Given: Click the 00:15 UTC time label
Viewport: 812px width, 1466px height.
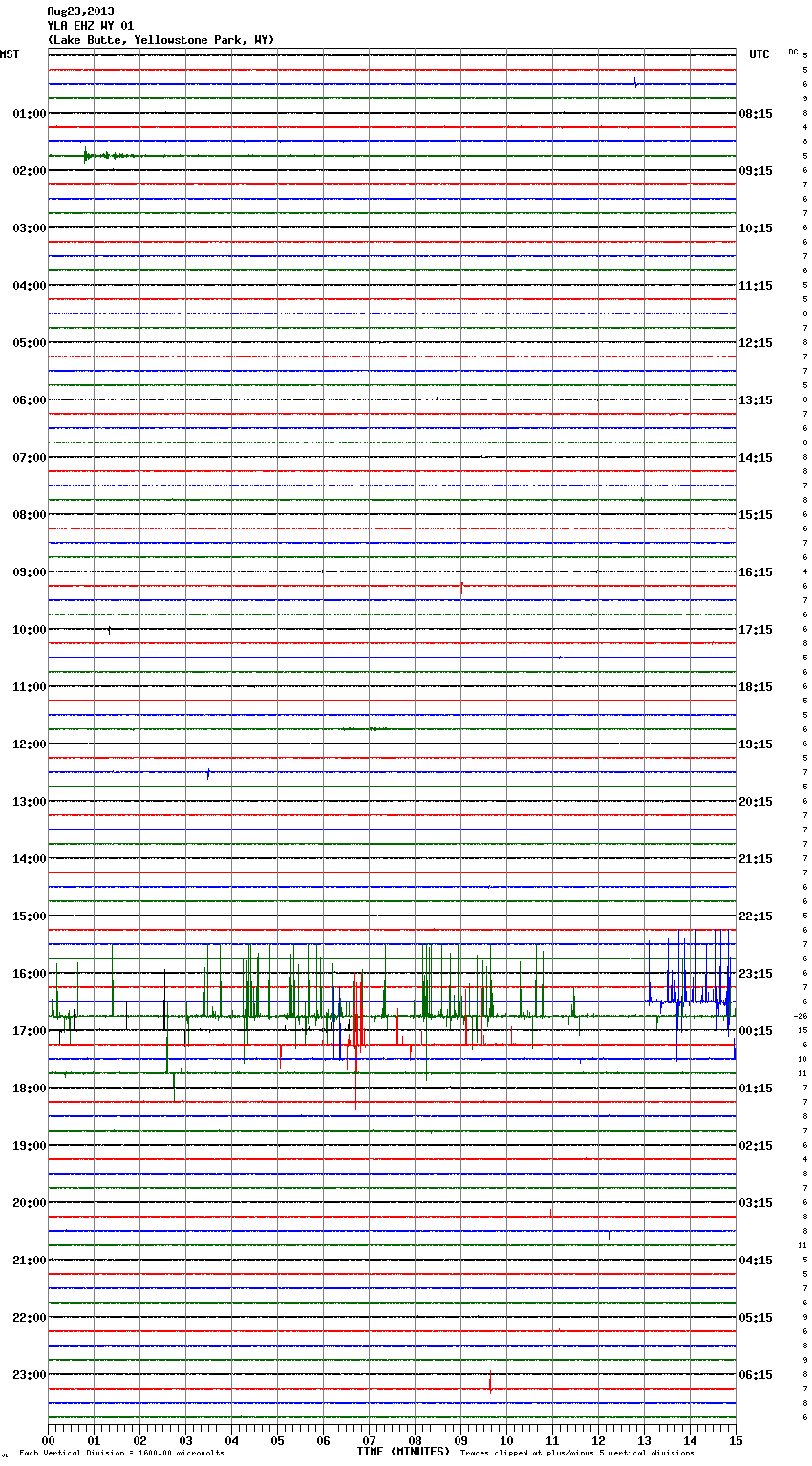Looking at the screenshot, I should pos(756,1031).
